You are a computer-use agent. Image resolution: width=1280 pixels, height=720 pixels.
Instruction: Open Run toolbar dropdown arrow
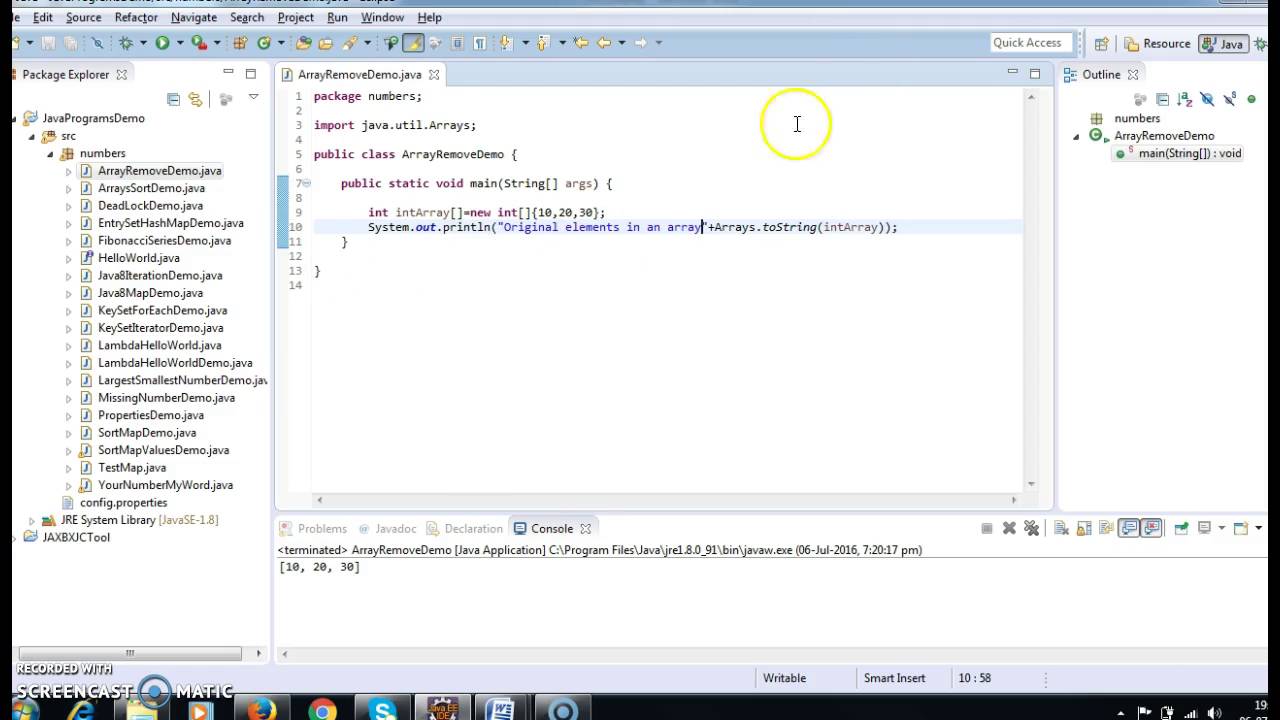pyautogui.click(x=180, y=43)
